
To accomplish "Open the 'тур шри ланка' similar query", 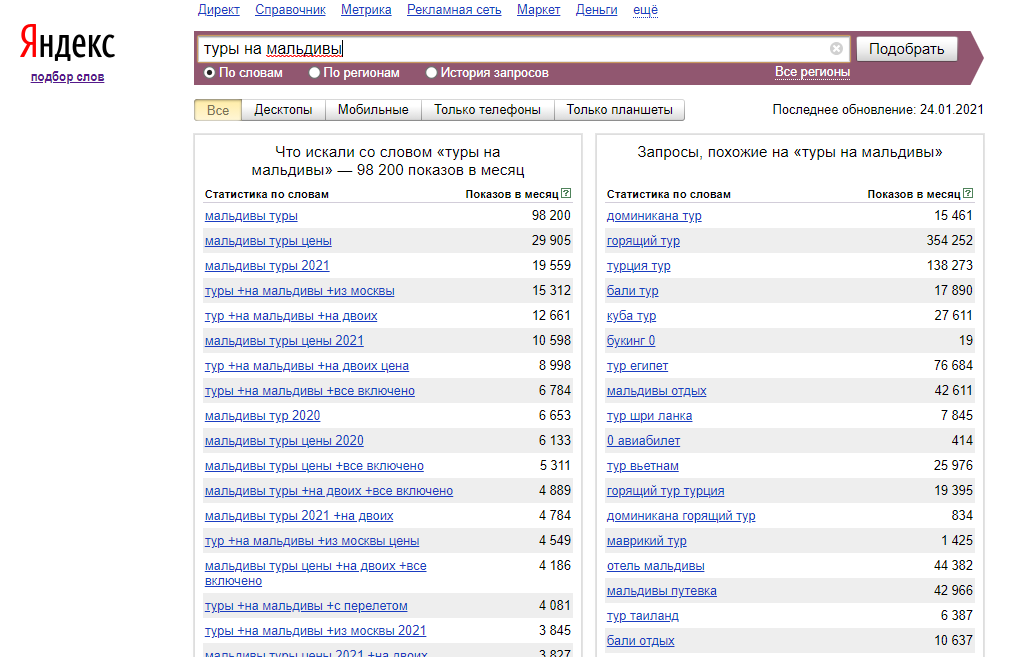I will 649,415.
